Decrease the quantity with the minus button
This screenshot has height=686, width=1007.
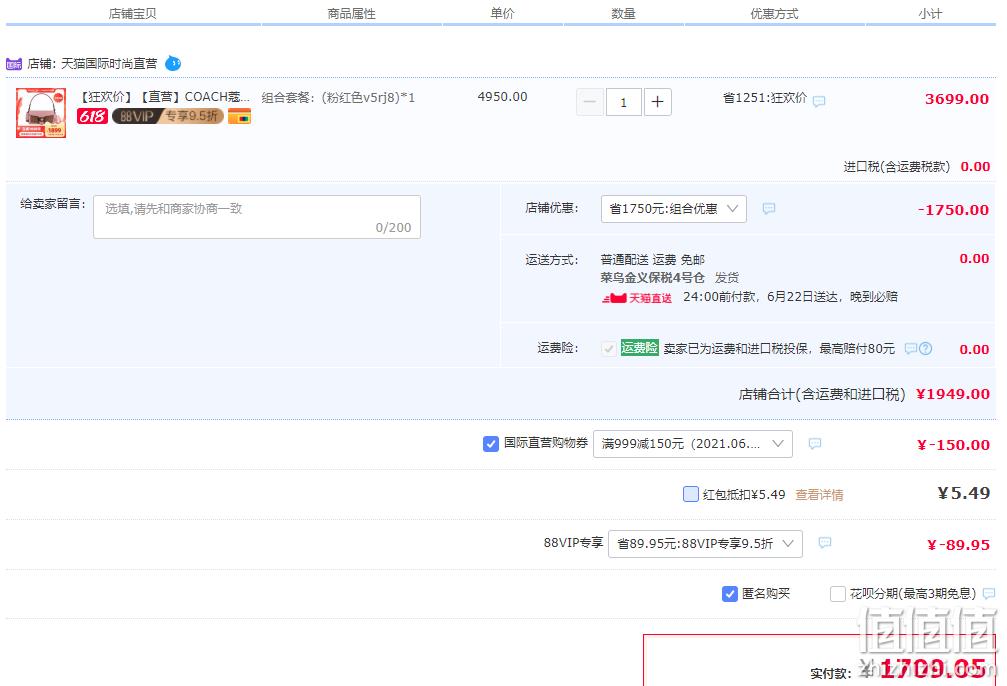pos(590,102)
